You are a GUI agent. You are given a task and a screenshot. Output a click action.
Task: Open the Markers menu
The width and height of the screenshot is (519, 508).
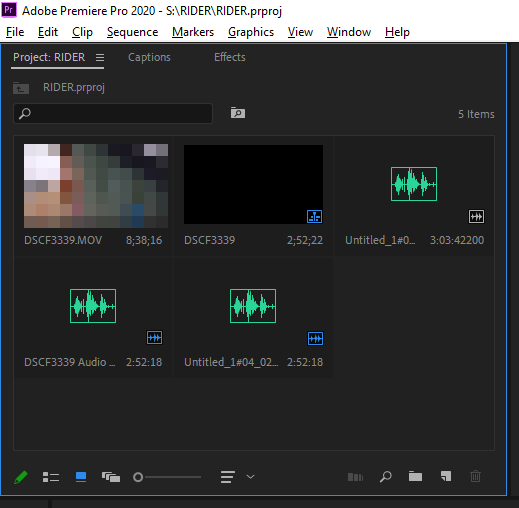[x=193, y=32]
